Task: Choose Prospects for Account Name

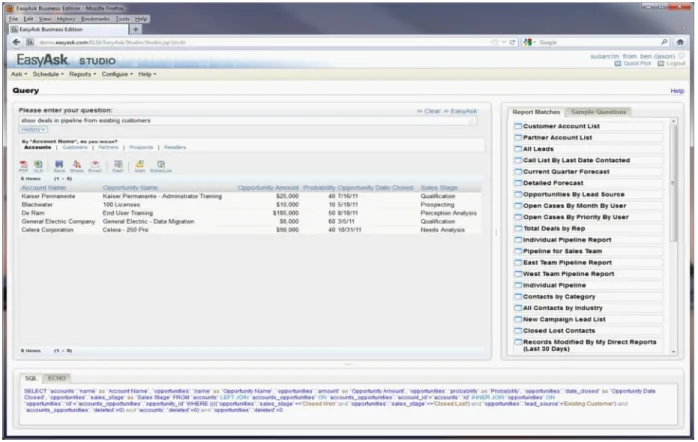Action: click(141, 147)
